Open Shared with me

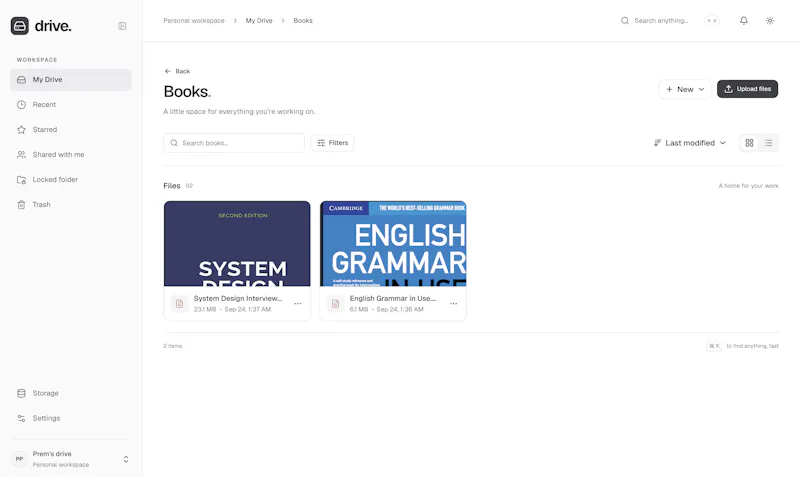[x=71, y=155]
